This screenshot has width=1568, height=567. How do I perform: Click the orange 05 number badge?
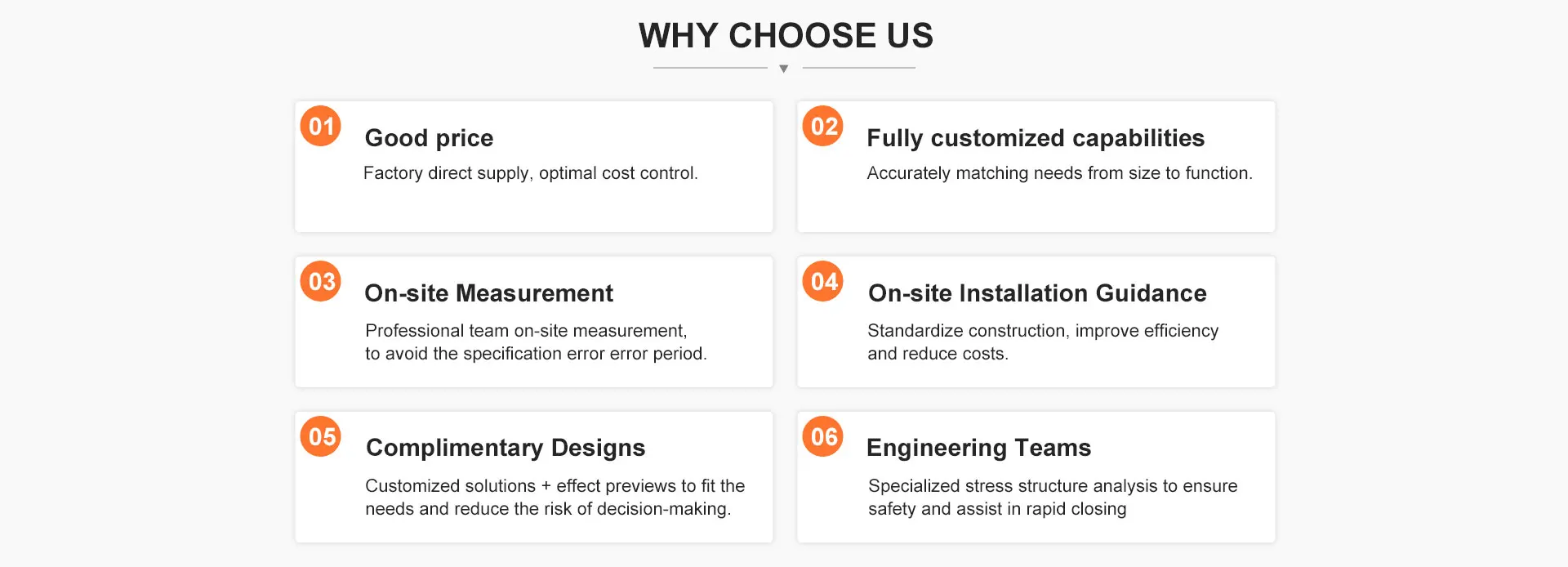(x=321, y=436)
